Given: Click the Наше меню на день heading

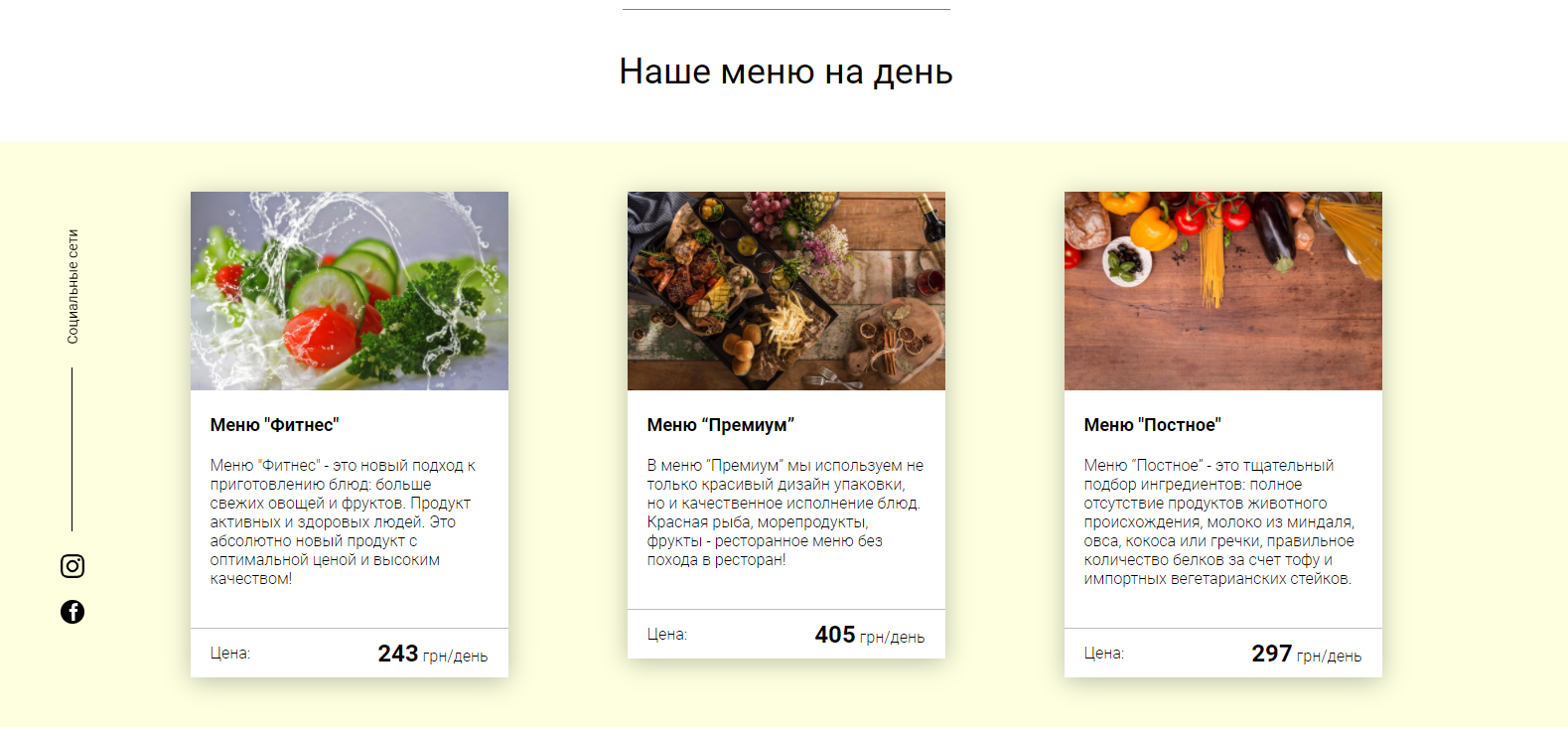Looking at the screenshot, I should point(785,72).
